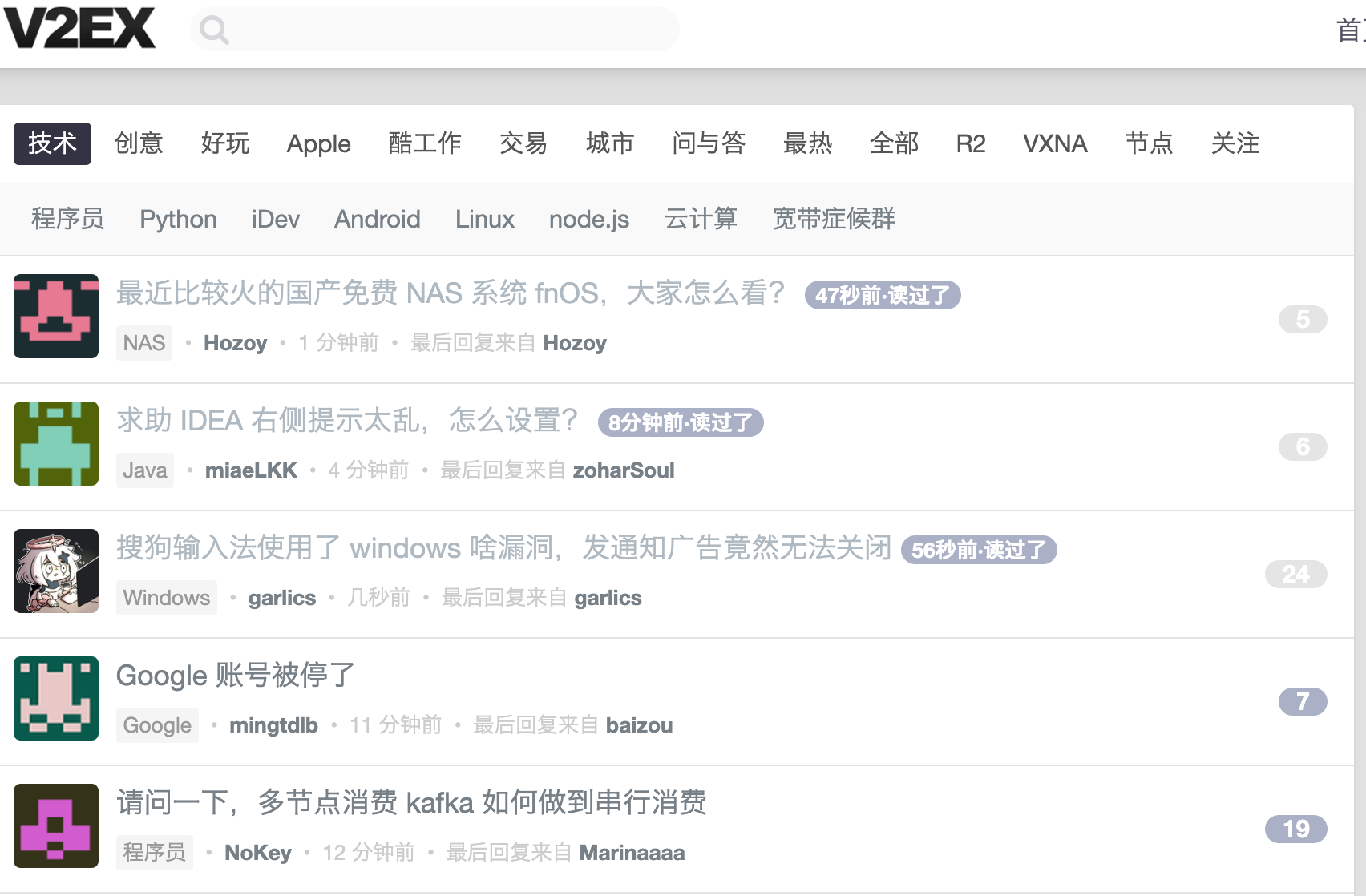Open the 问与答 tab
Viewport: 1366px width, 896px height.
coord(709,143)
